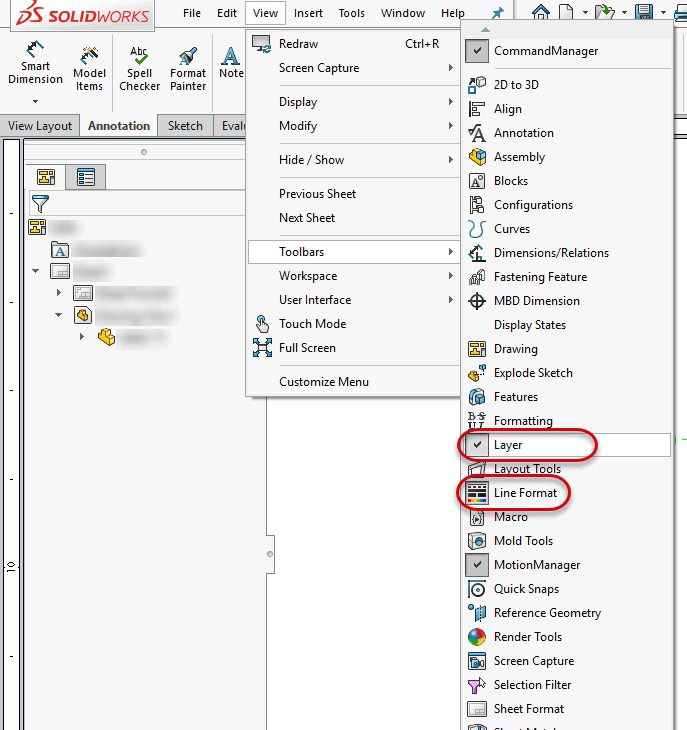Click the Touch Mode hand icon
Image resolution: width=687 pixels, height=730 pixels.
pyautogui.click(x=262, y=324)
